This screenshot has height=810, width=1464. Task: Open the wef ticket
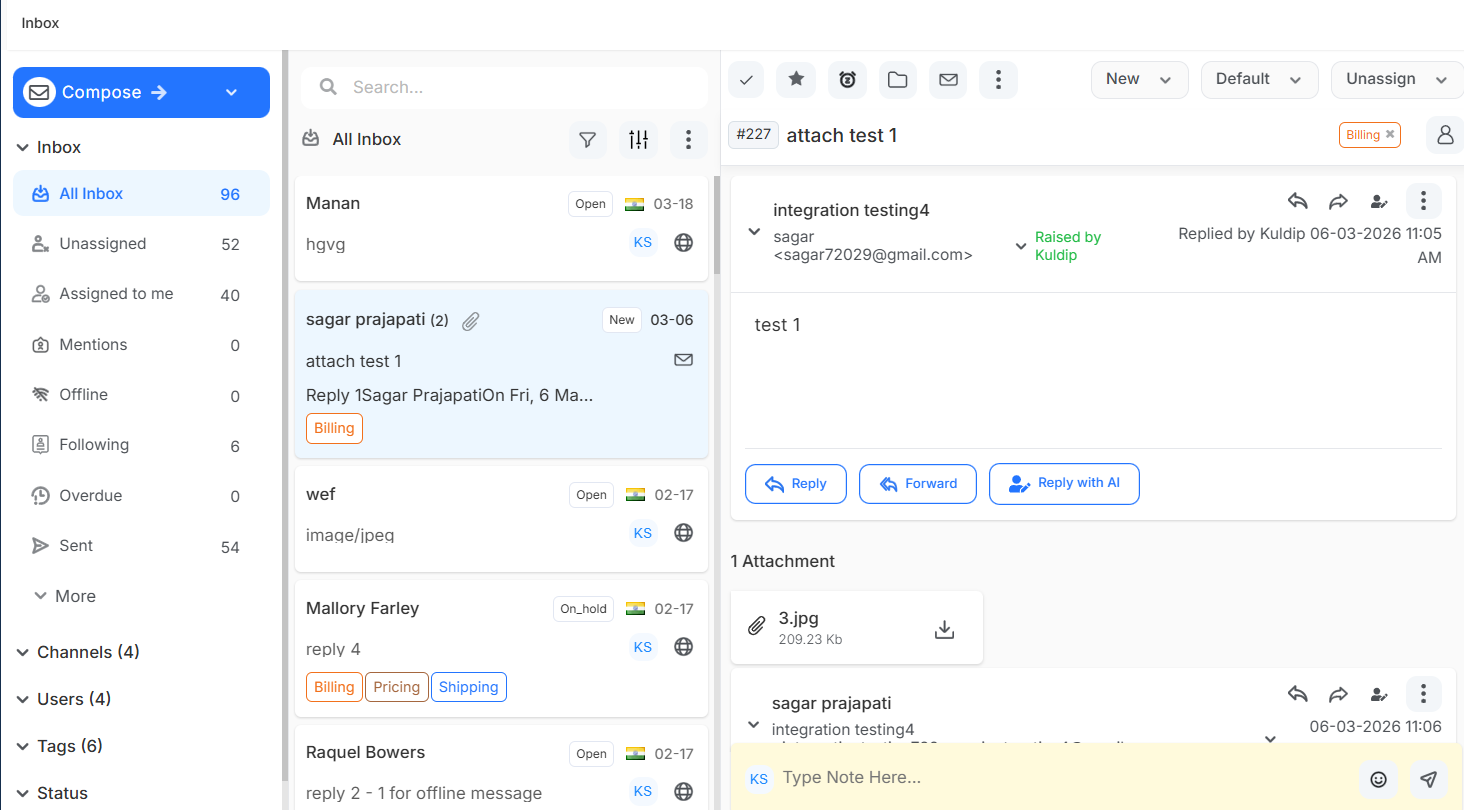pos(501,518)
